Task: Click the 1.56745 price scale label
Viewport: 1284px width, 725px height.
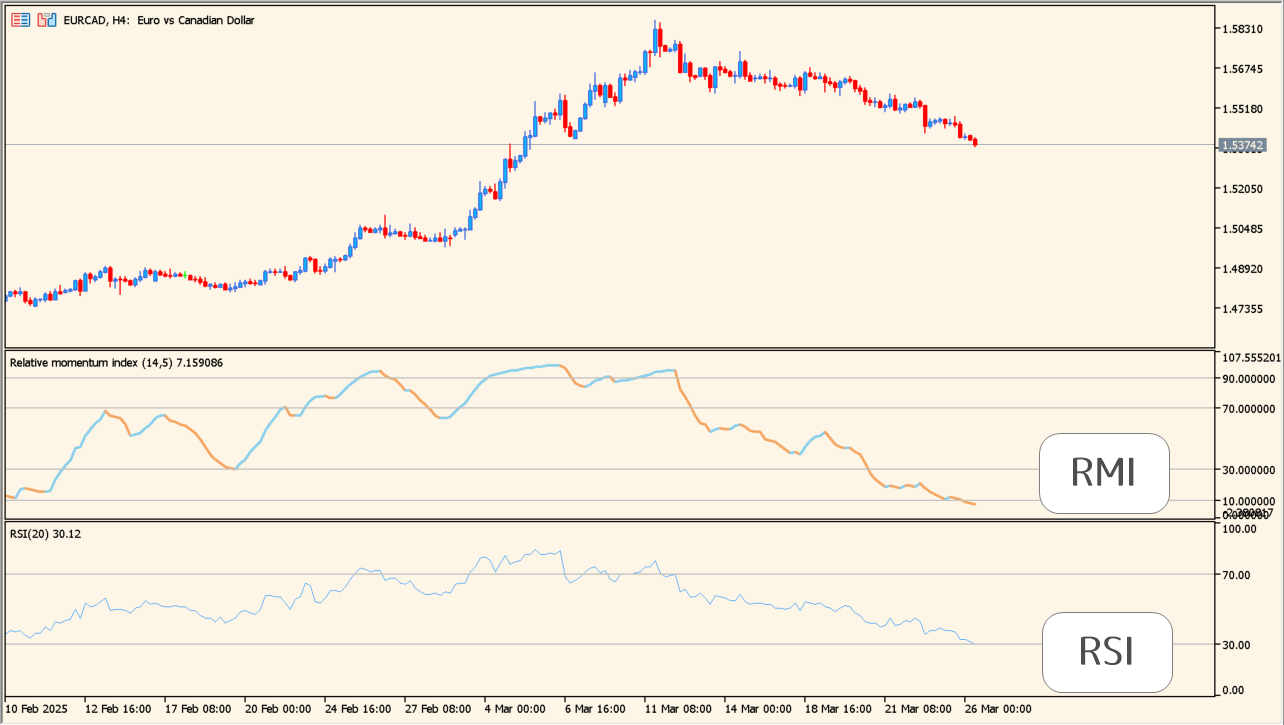Action: [x=1242, y=69]
